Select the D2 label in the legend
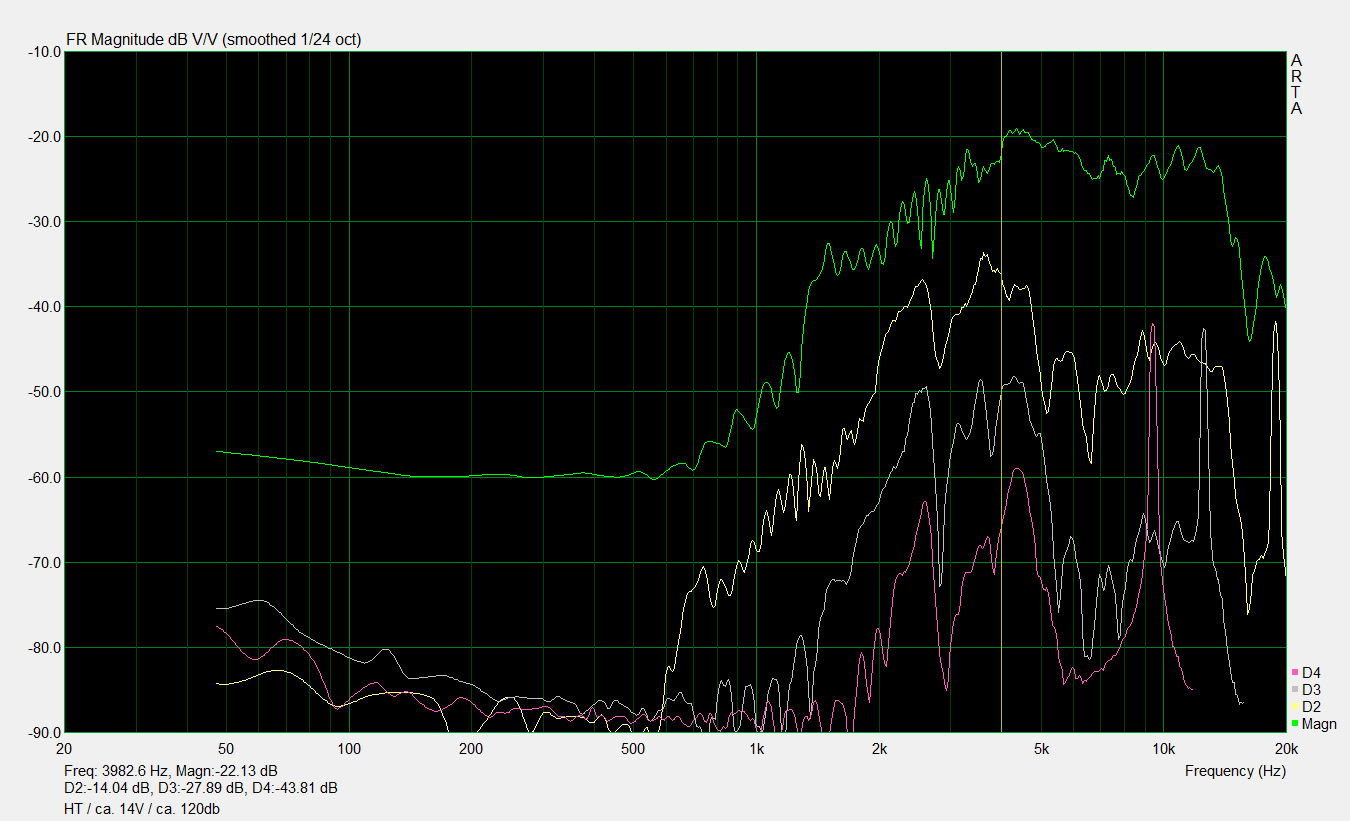The image size is (1350, 821). pos(1311,707)
